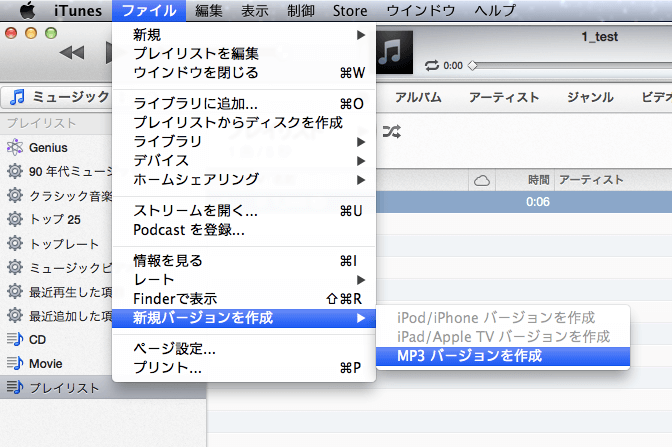
Task: Choose ストリームを開く... menu item
Action: (x=244, y=210)
